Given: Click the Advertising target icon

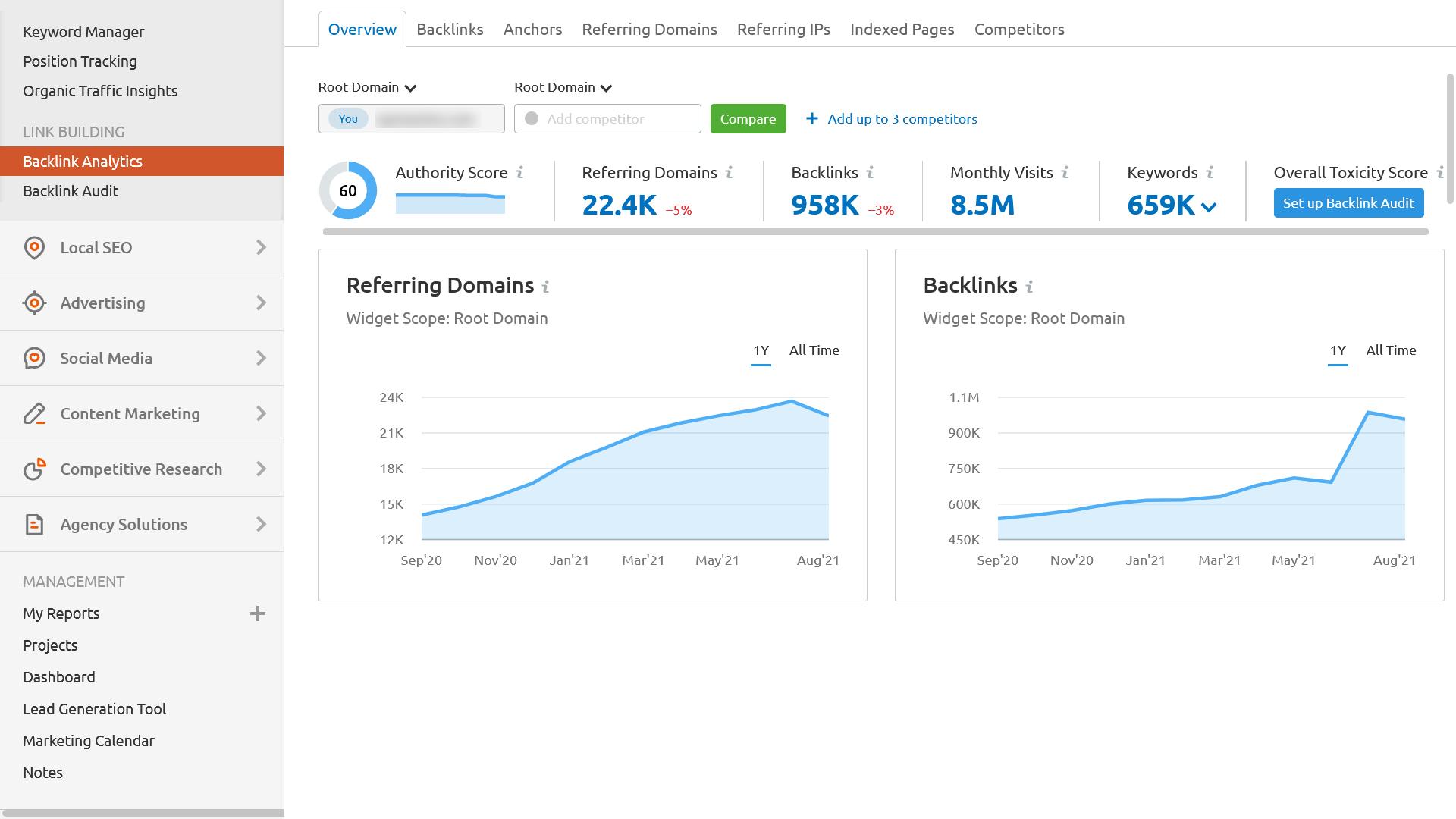Looking at the screenshot, I should pyautogui.click(x=34, y=303).
